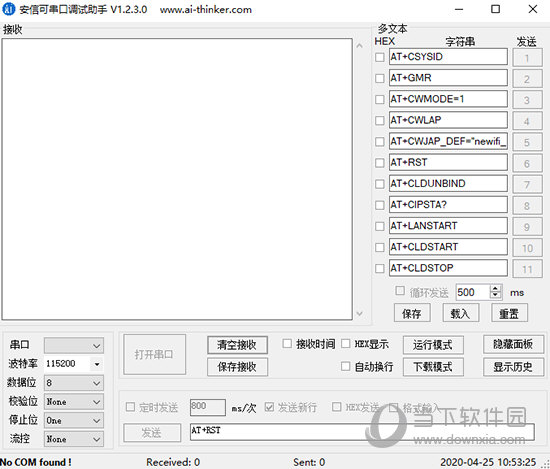This screenshot has width=550, height=469.
Task: Click the 2020-04-25 10:53:25 timestamp
Action: coord(488,462)
